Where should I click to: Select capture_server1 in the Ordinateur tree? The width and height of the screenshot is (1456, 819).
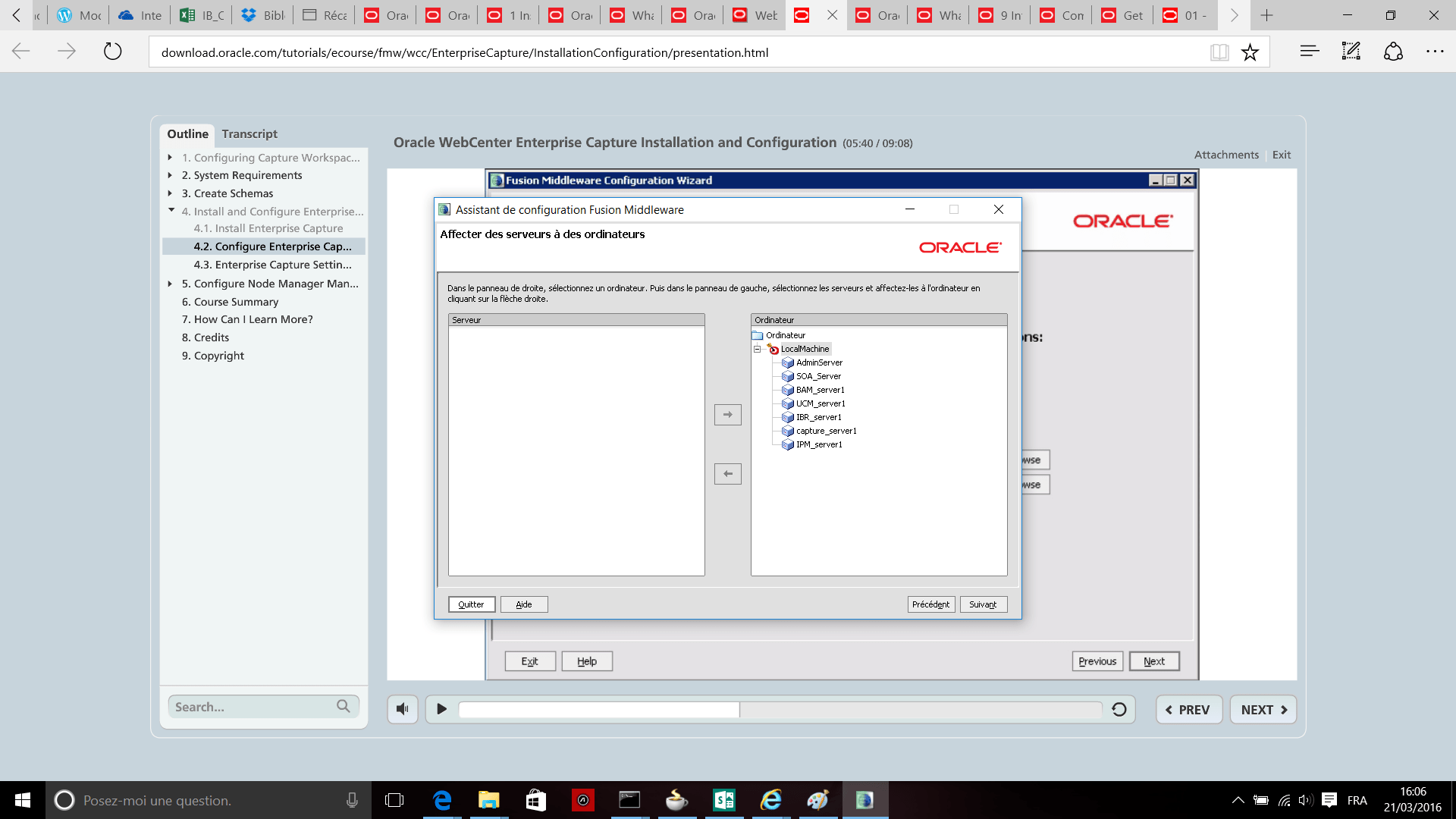[x=826, y=431]
